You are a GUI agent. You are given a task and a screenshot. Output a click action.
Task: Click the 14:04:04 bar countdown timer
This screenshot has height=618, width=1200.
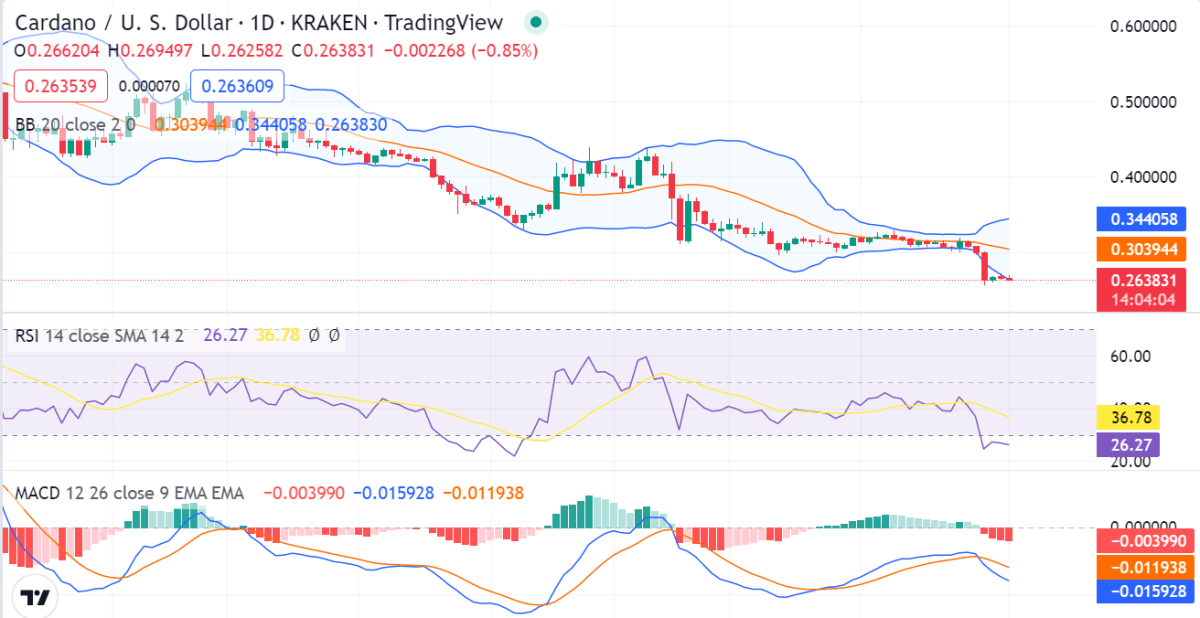pyautogui.click(x=1144, y=301)
